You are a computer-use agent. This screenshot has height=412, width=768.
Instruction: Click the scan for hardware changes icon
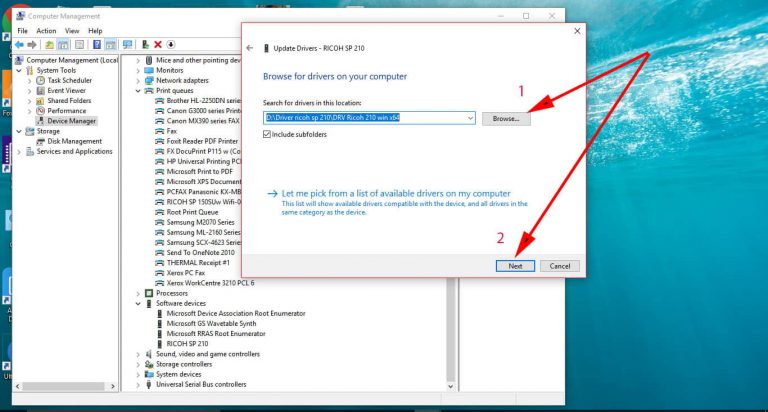pyautogui.click(x=127, y=45)
